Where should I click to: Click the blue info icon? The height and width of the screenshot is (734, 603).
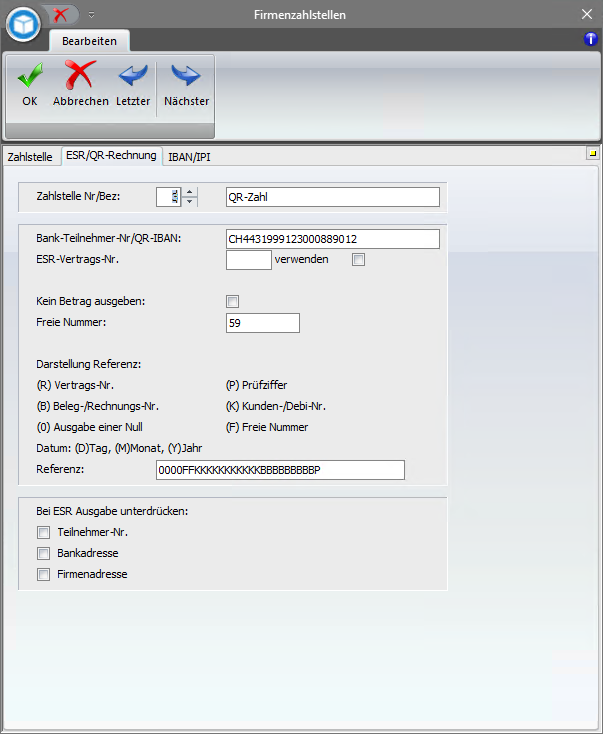(x=590, y=40)
